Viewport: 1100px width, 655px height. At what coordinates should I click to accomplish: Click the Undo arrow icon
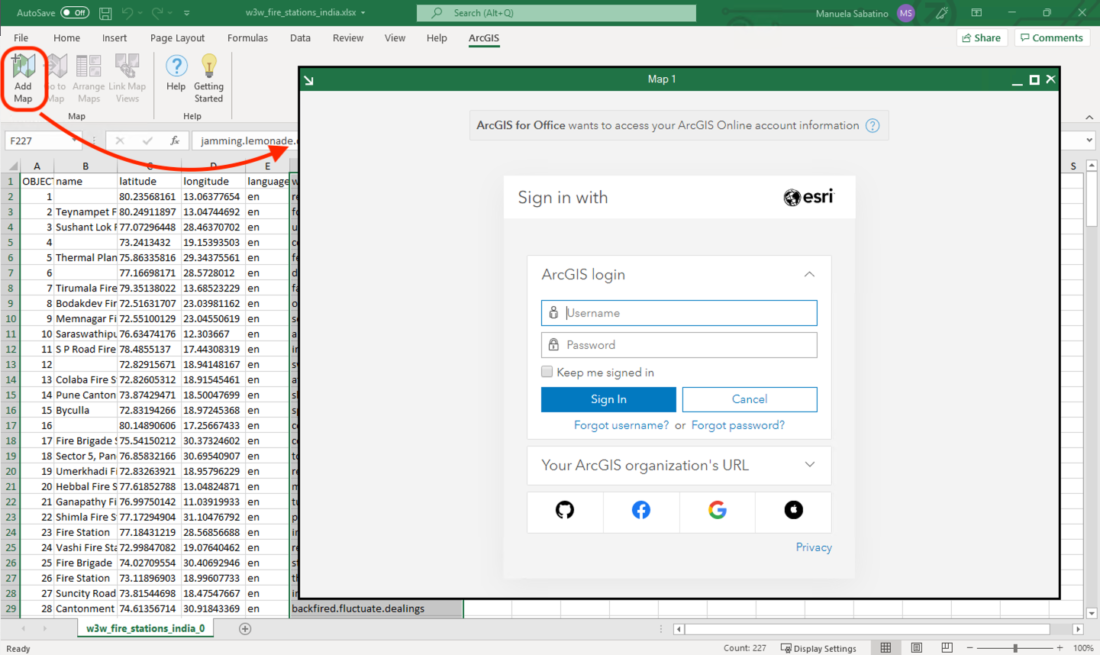[127, 13]
